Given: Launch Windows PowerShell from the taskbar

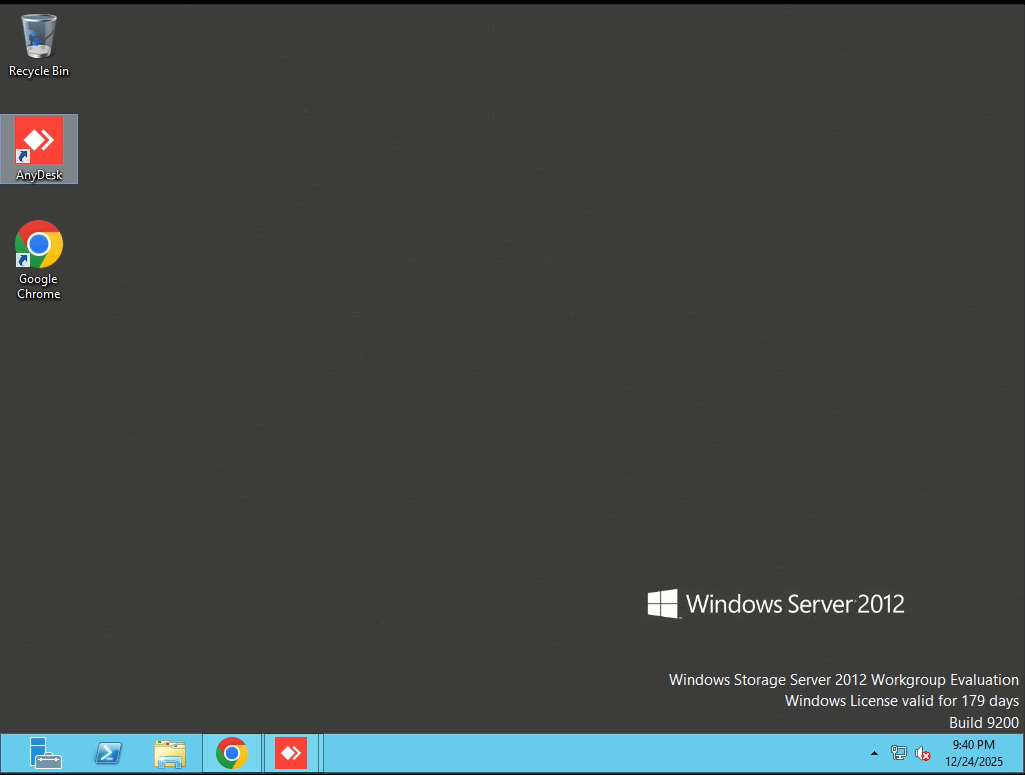Looking at the screenshot, I should [x=108, y=753].
